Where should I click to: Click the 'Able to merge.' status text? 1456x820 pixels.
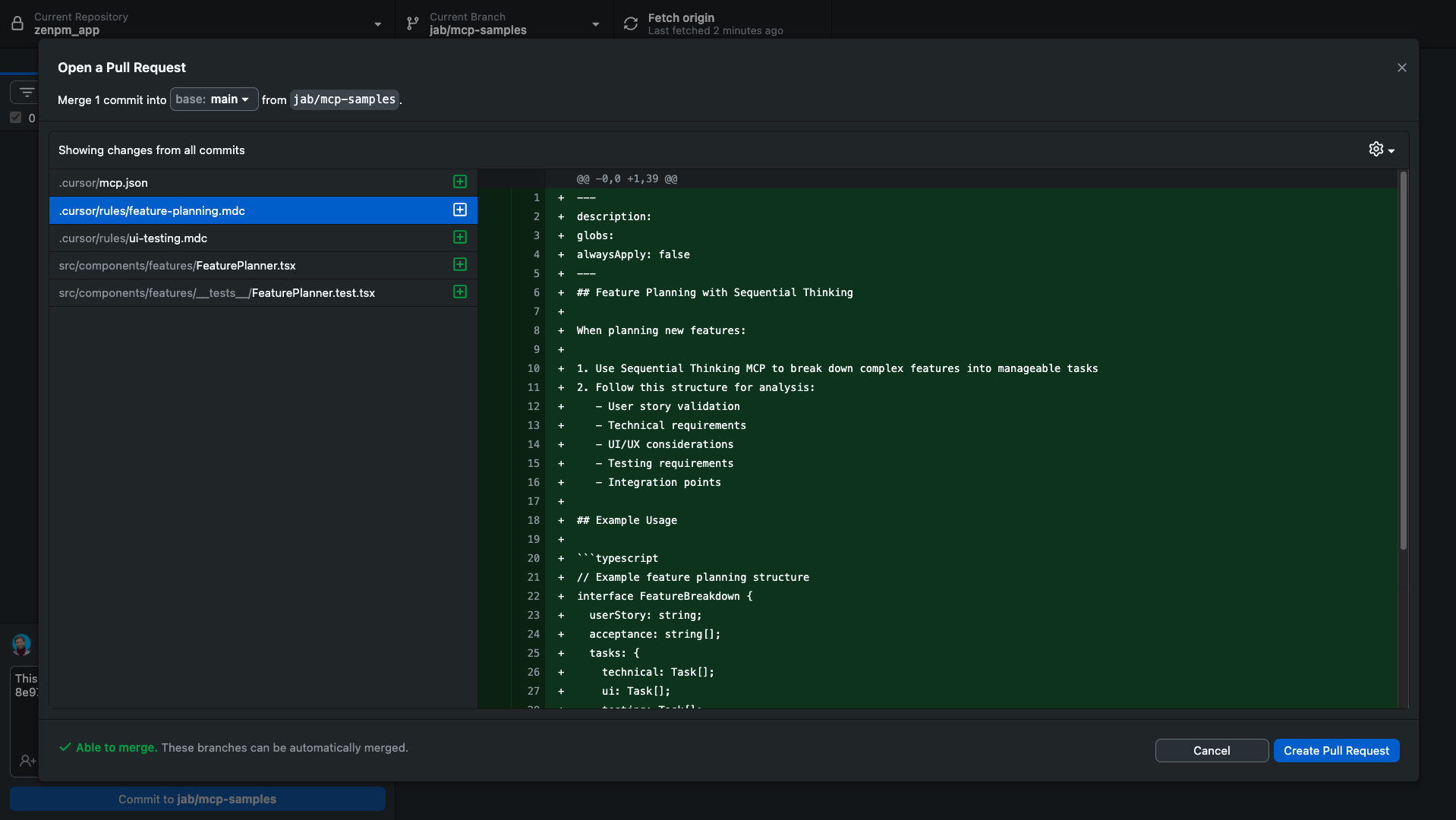click(x=116, y=747)
